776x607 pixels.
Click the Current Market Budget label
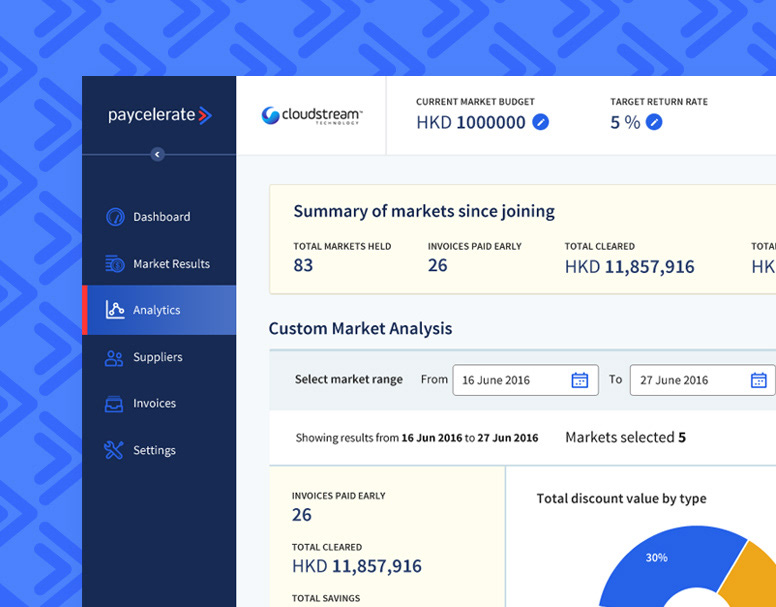click(475, 102)
